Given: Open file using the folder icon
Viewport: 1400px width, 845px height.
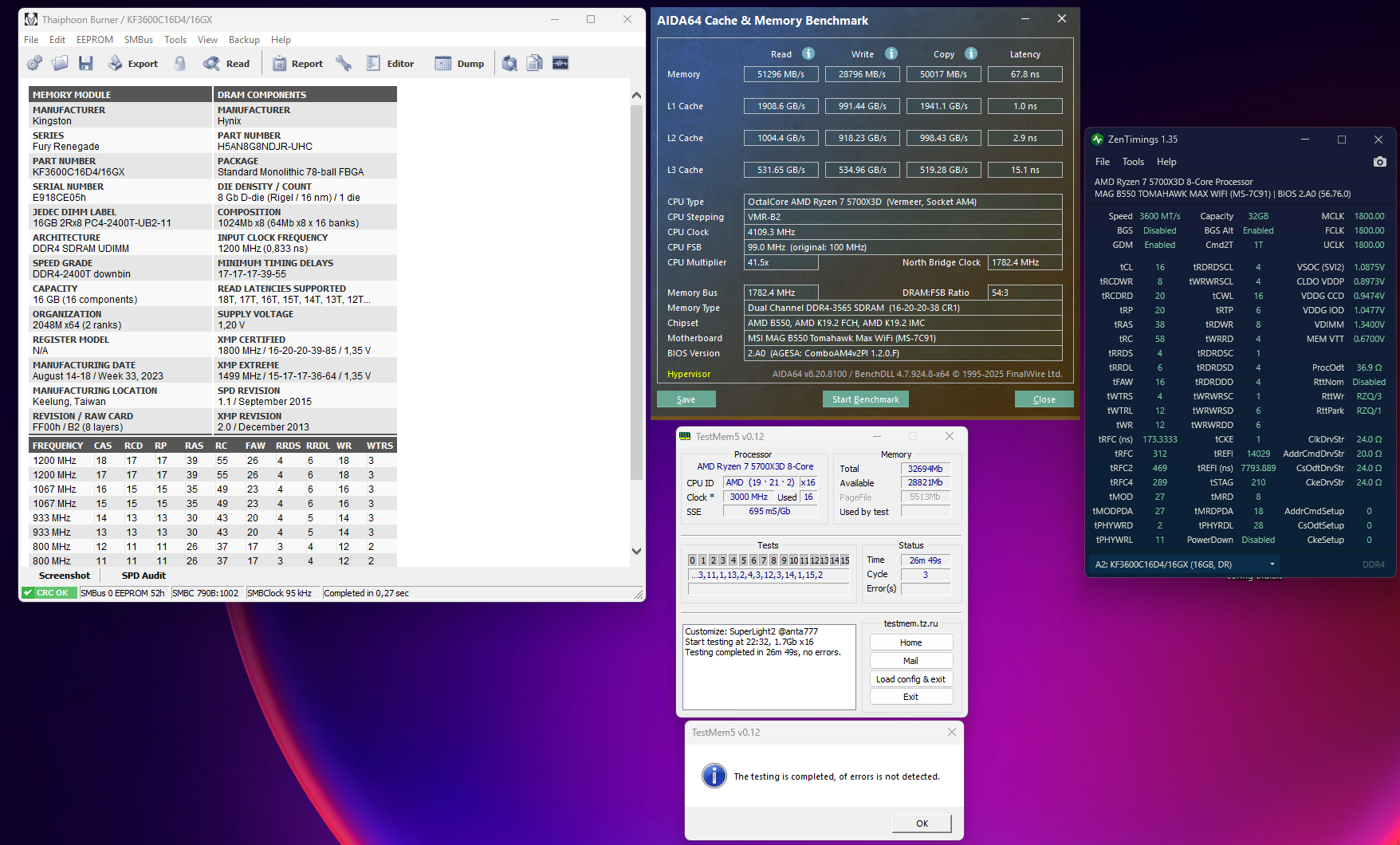Looking at the screenshot, I should [x=60, y=64].
